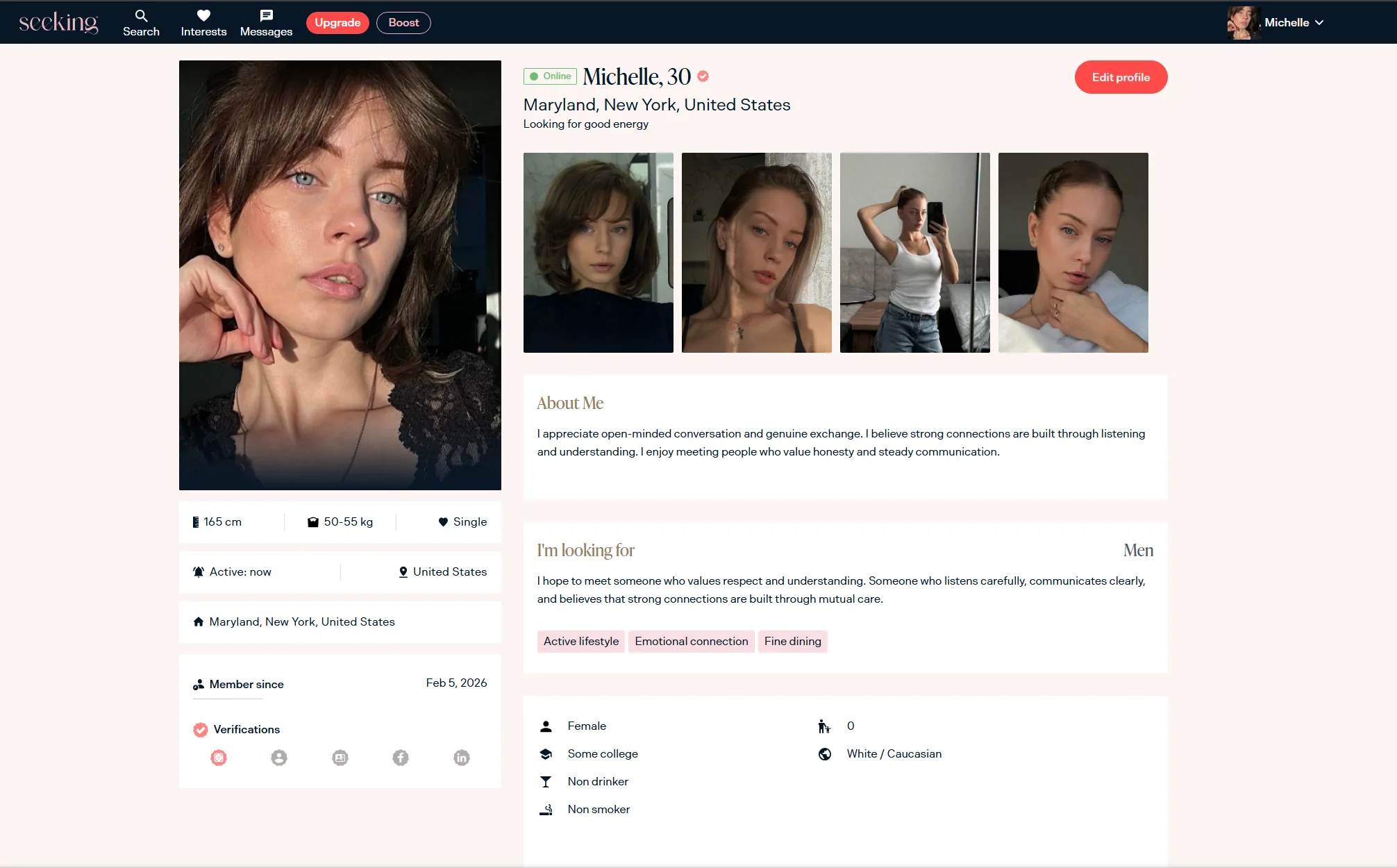
Task: Open the mirror selfie gallery thumbnail
Action: click(x=914, y=253)
